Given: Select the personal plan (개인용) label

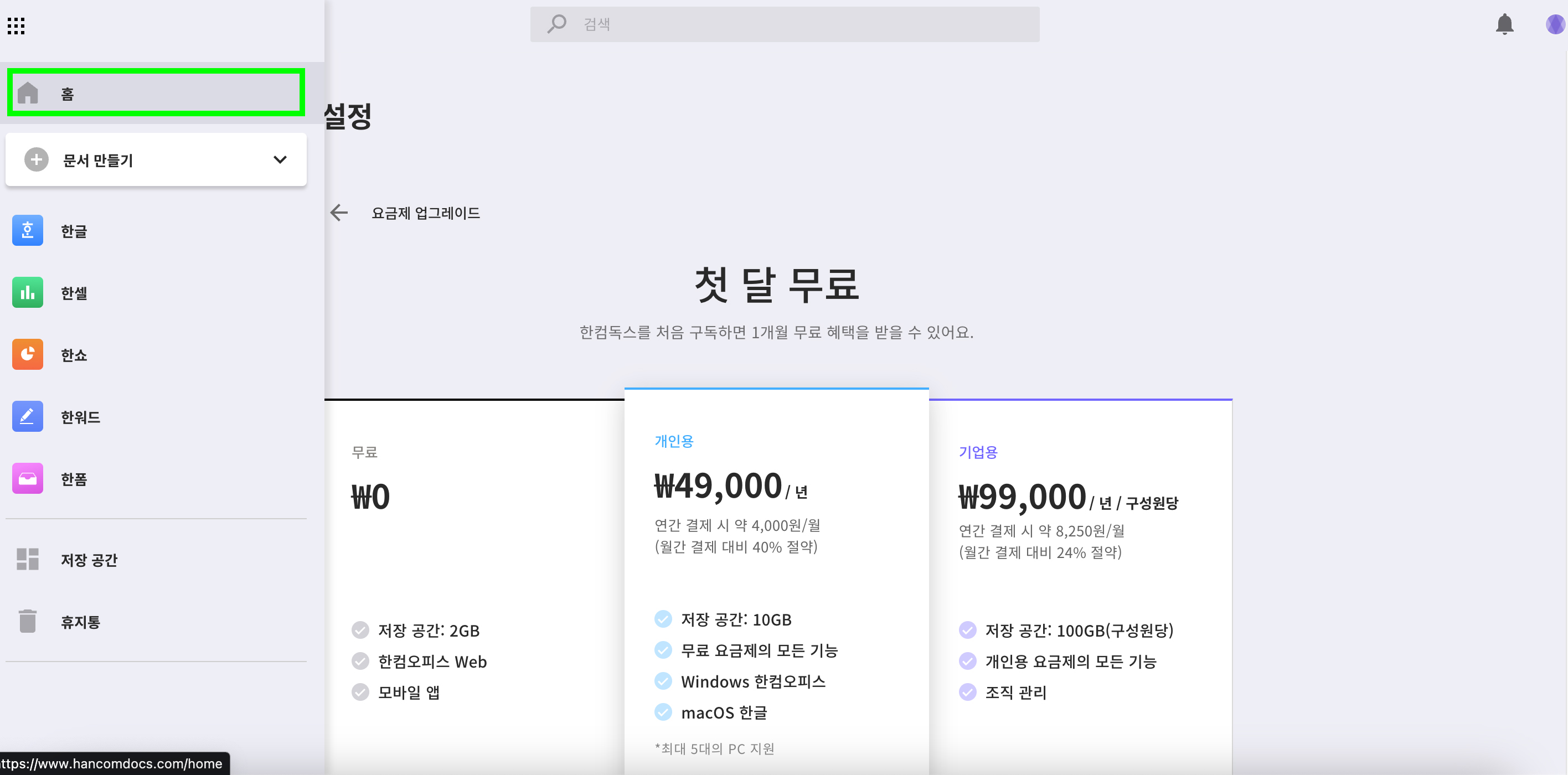Looking at the screenshot, I should tap(674, 441).
